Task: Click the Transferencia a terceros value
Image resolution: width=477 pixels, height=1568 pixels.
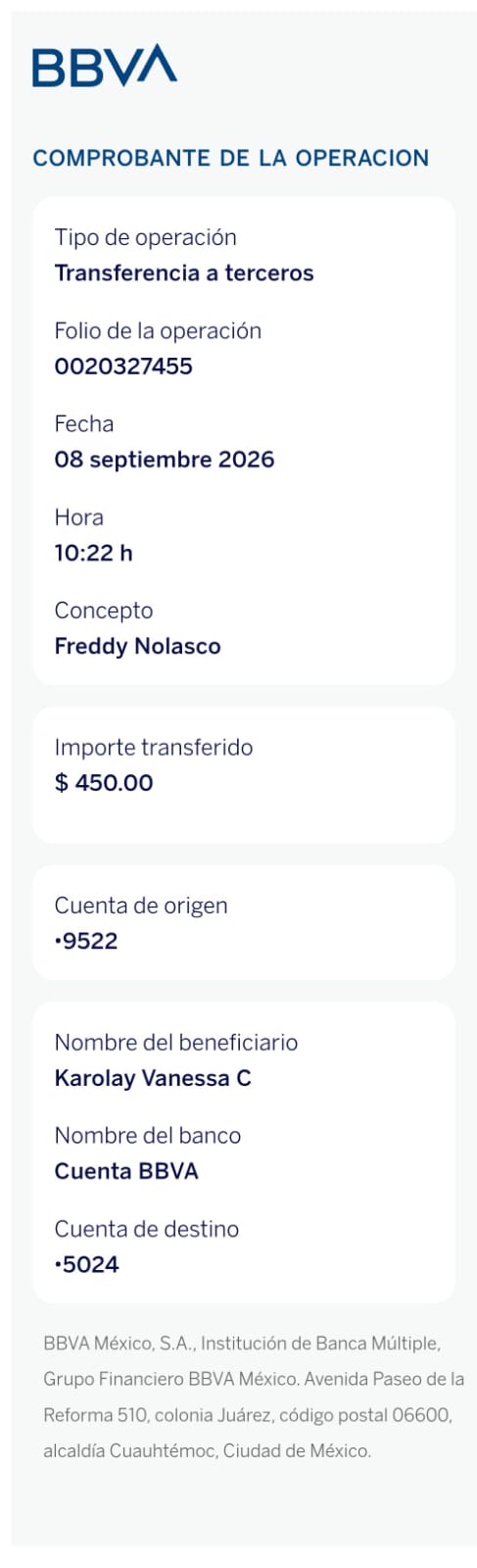Action: (x=184, y=272)
